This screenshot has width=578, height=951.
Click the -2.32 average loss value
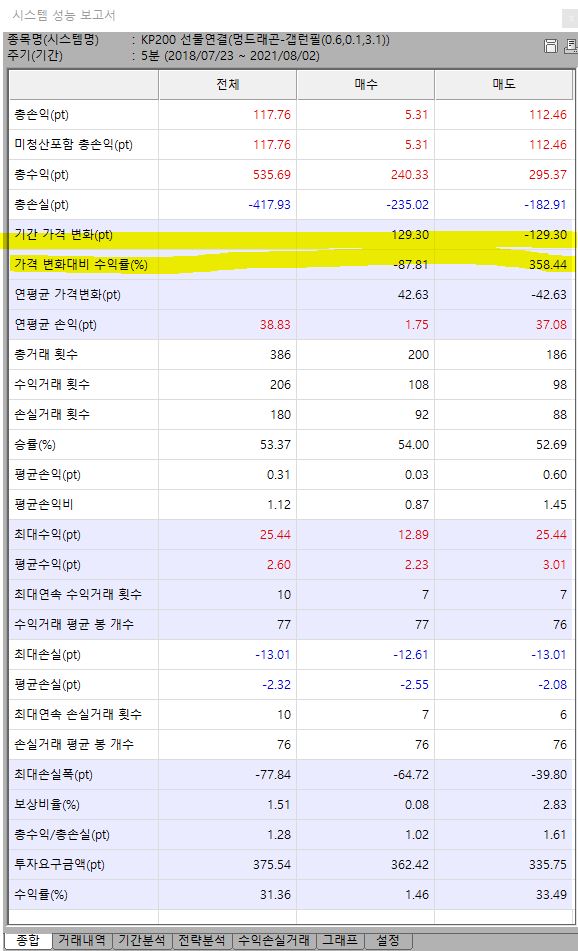pos(277,685)
